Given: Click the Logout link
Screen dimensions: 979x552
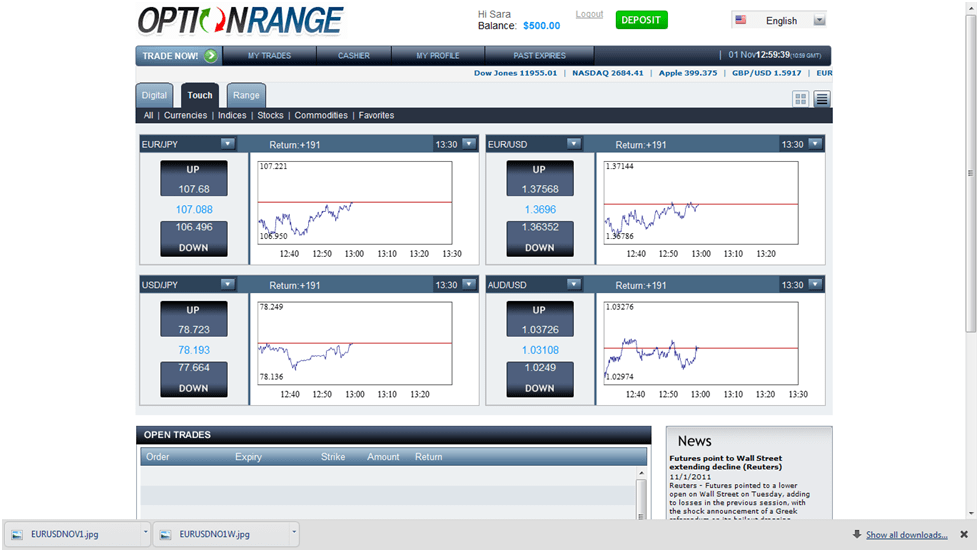Looking at the screenshot, I should click(x=589, y=14).
